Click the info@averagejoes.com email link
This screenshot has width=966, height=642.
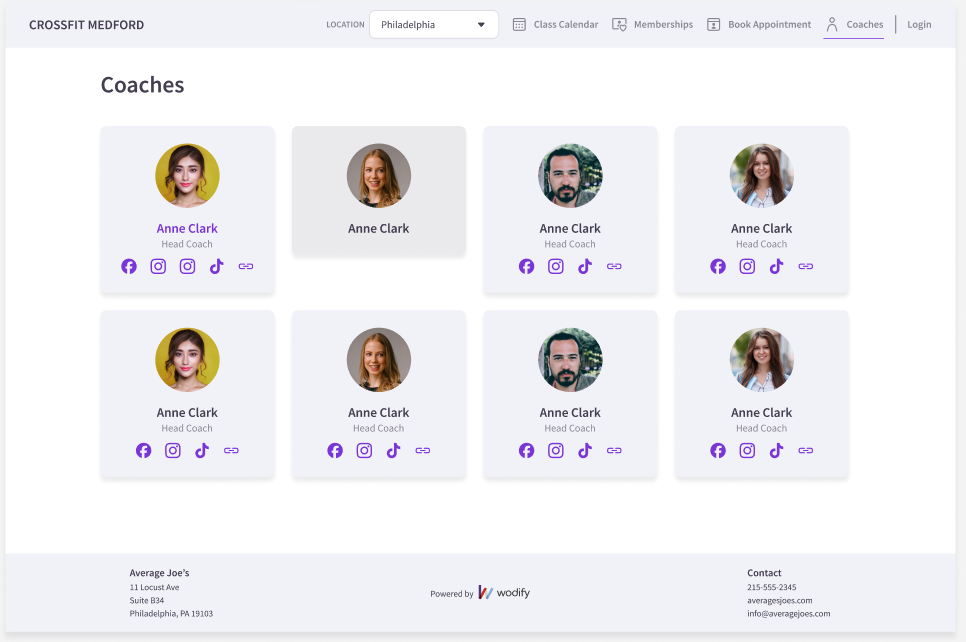point(789,614)
